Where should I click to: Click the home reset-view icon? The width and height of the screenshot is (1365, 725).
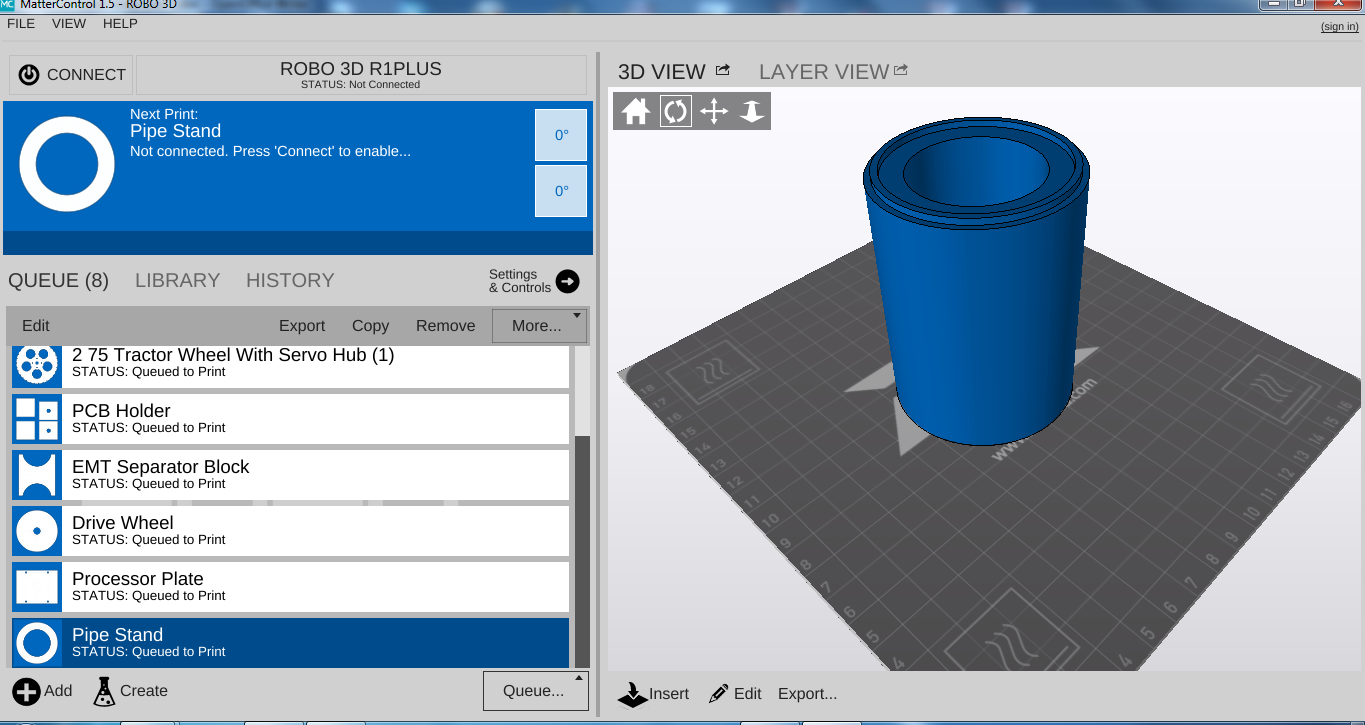coord(636,111)
